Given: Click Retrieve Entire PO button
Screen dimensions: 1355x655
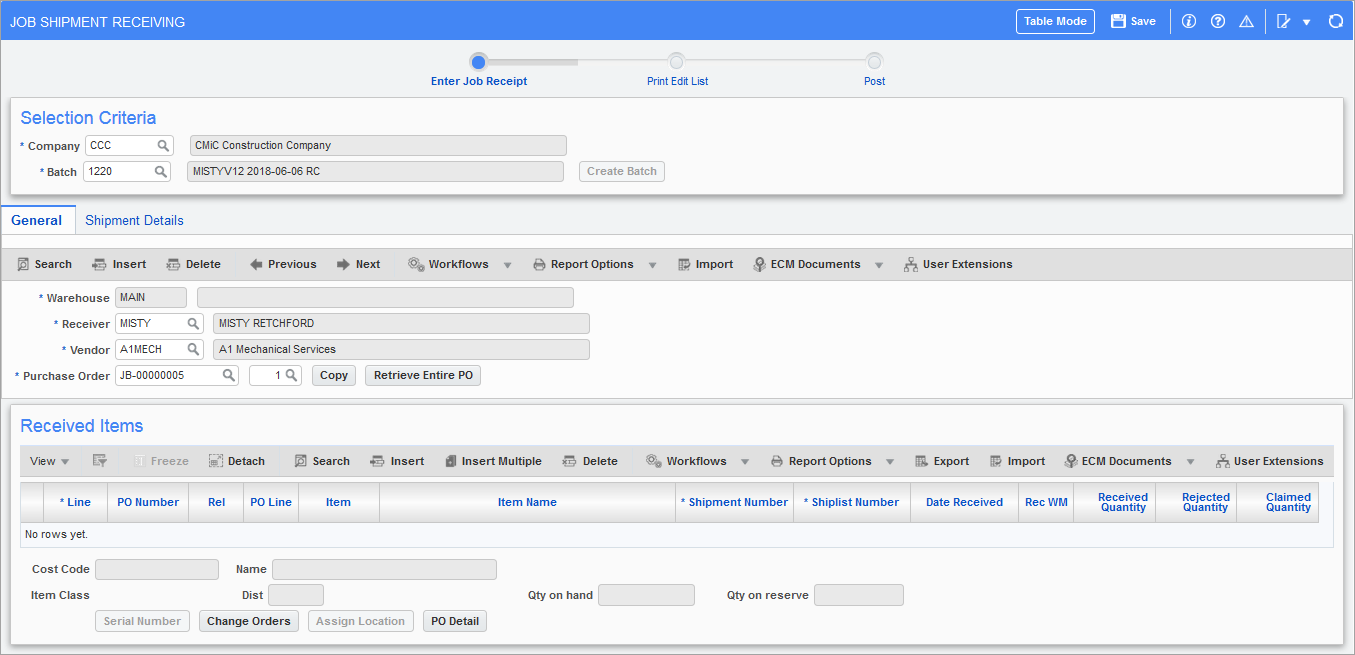Looking at the screenshot, I should tap(423, 375).
